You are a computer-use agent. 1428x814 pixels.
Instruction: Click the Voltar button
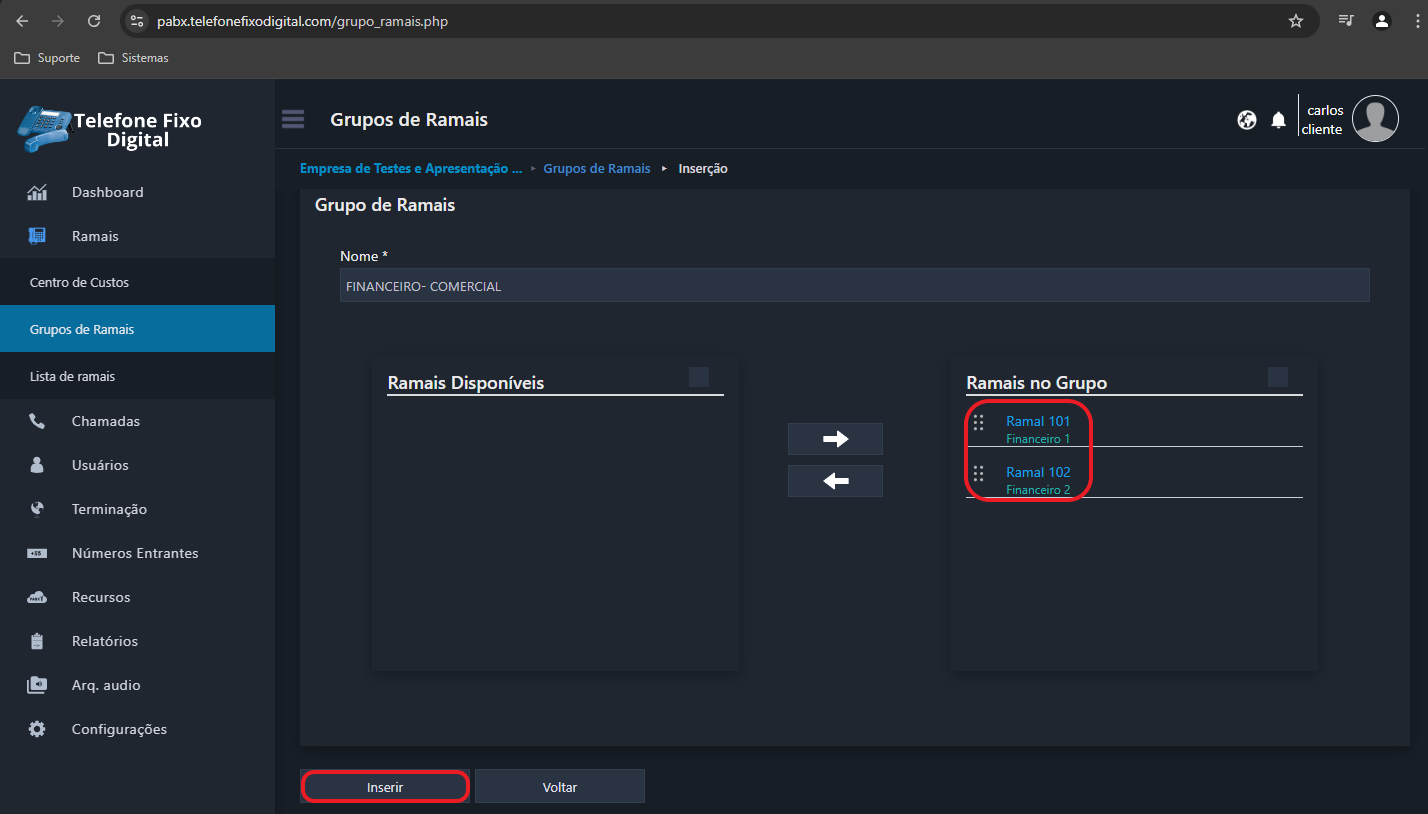click(560, 787)
